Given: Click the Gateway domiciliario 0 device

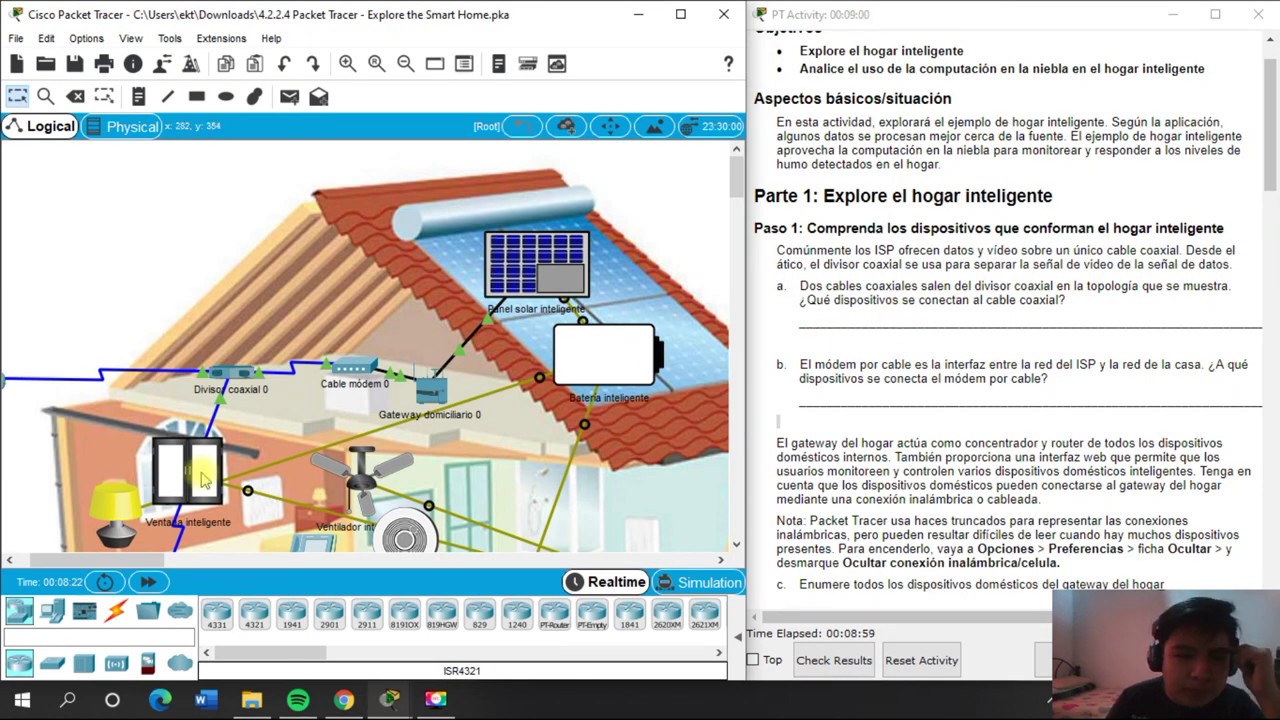Looking at the screenshot, I should point(430,389).
